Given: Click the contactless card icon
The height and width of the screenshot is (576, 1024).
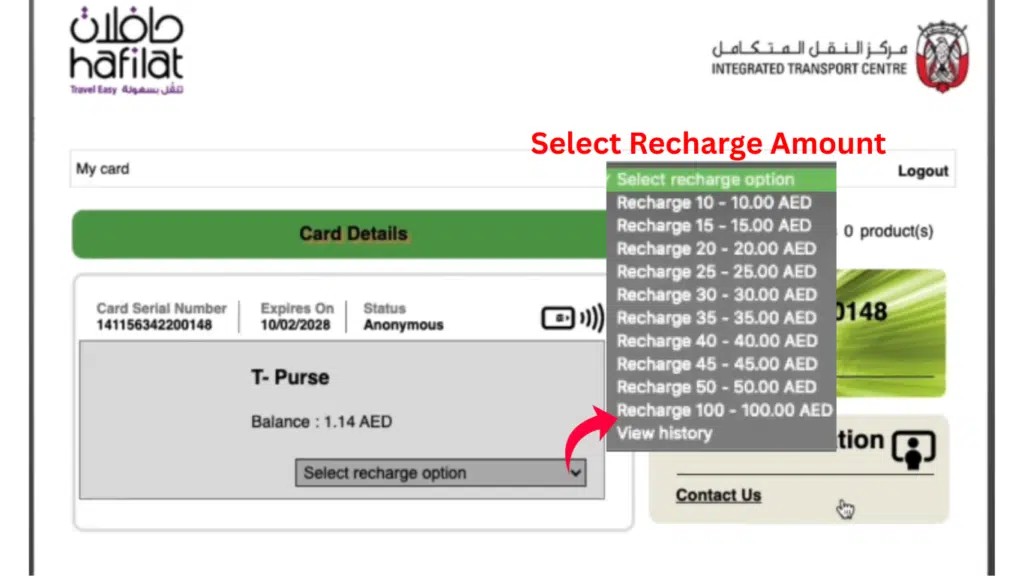Looking at the screenshot, I should 574,317.
